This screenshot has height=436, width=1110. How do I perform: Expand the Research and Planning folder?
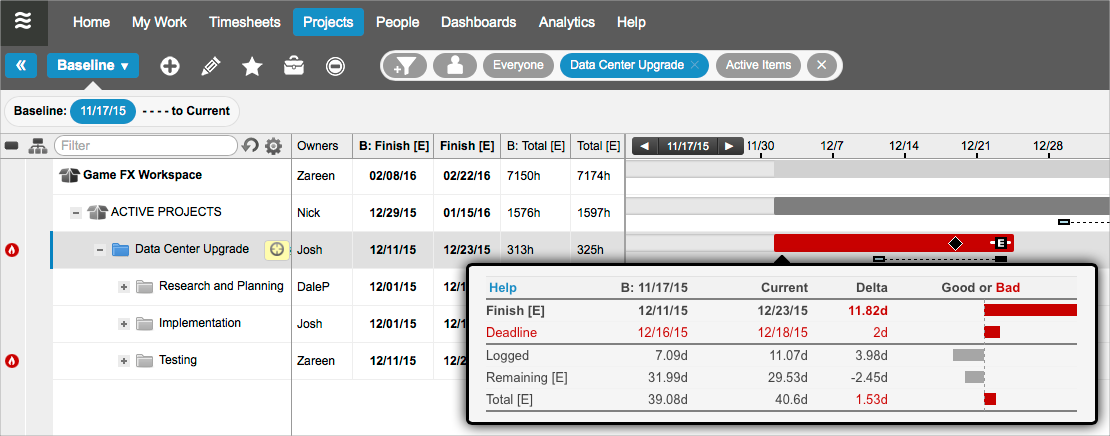click(x=124, y=287)
